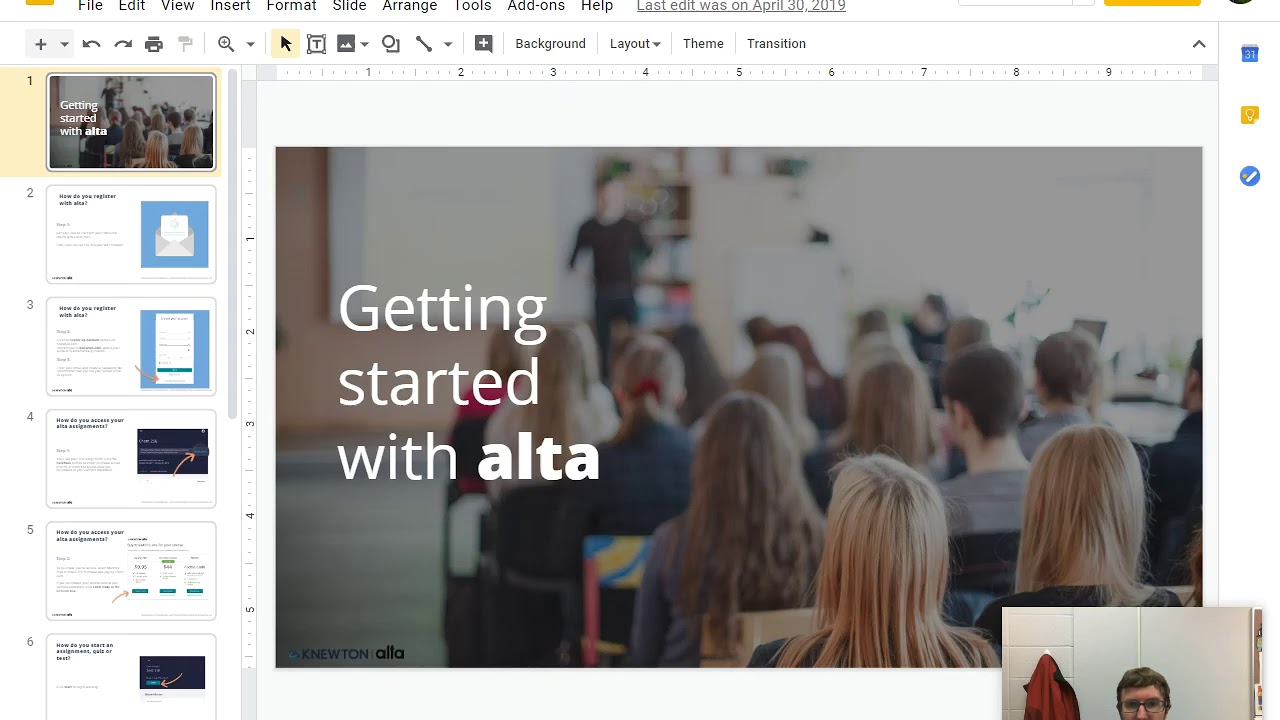Open the Google Calendar side panel icon
Image resolution: width=1280 pixels, height=720 pixels.
tap(1249, 54)
